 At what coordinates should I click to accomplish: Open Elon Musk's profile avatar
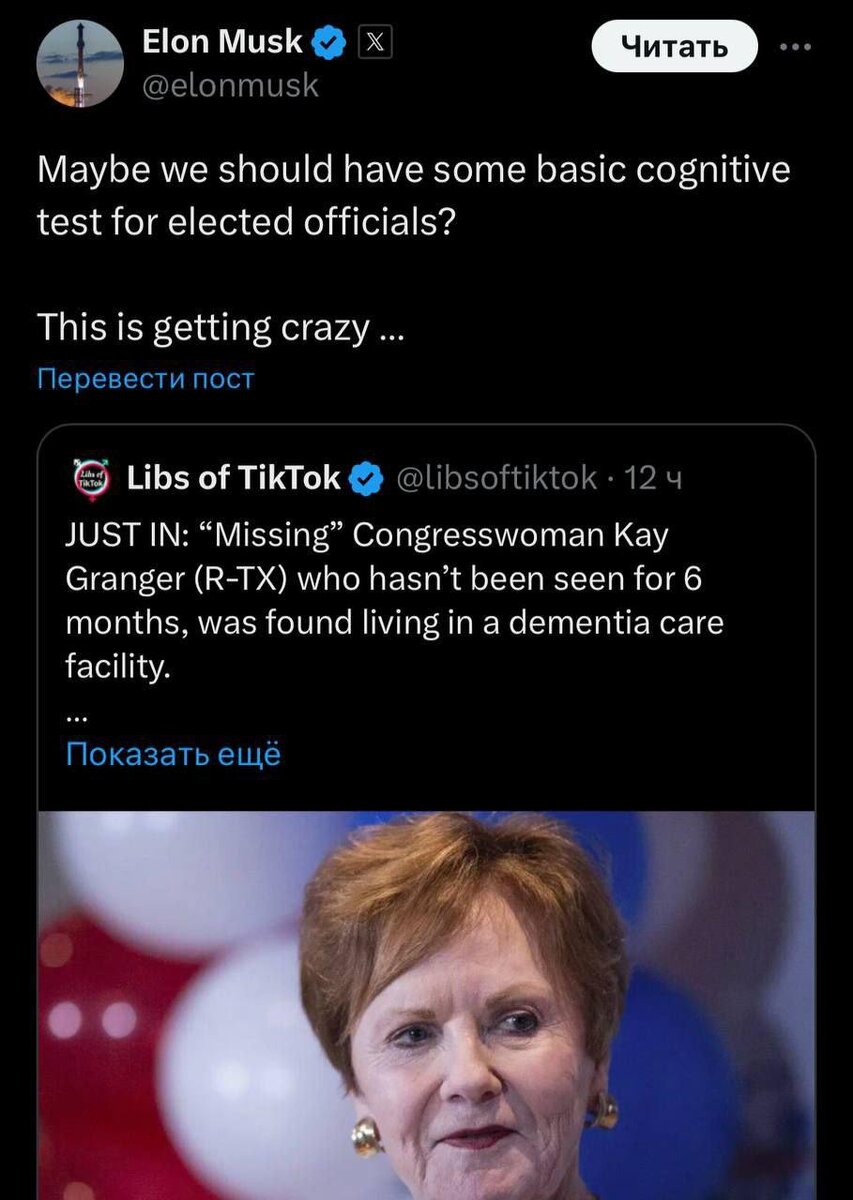pos(80,64)
